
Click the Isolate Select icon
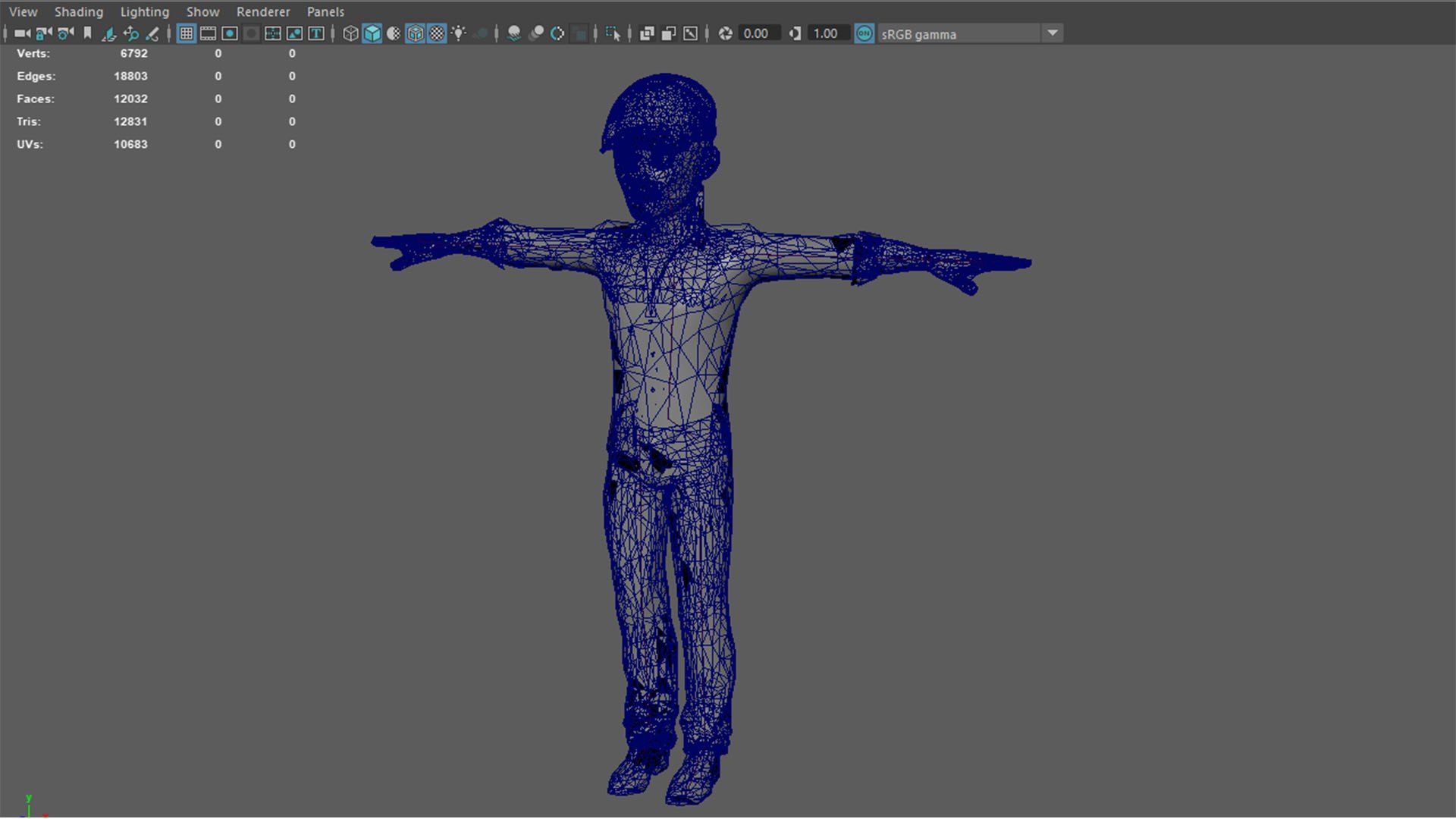[613, 33]
